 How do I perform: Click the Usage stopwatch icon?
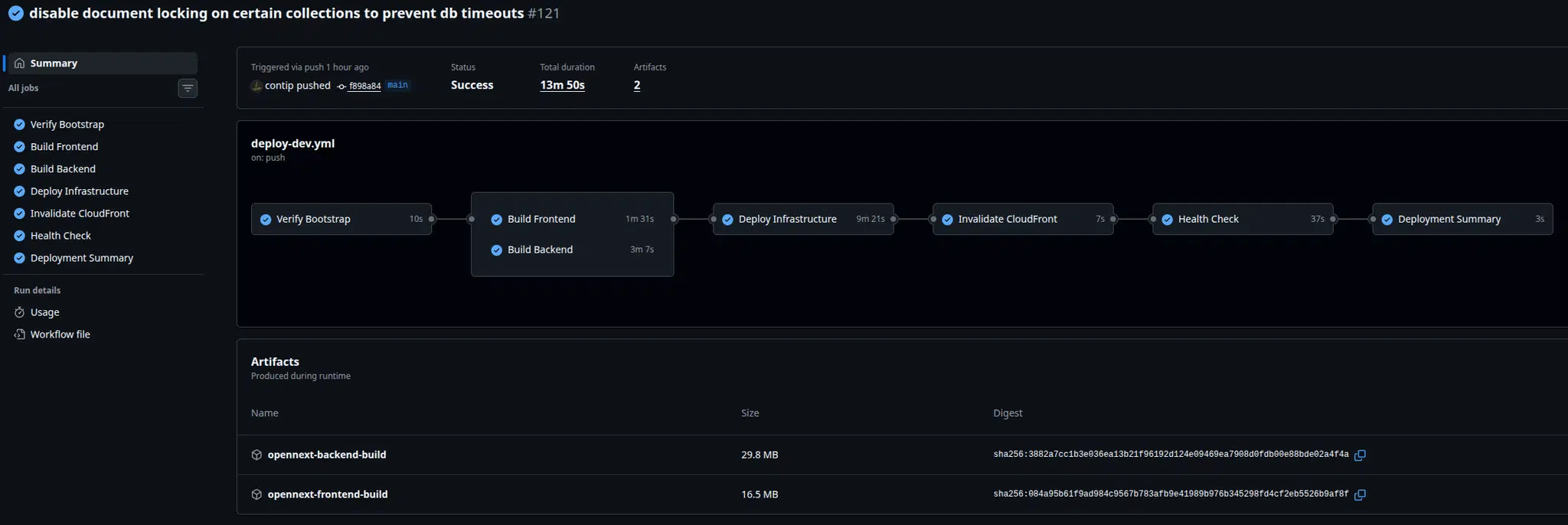pos(20,312)
